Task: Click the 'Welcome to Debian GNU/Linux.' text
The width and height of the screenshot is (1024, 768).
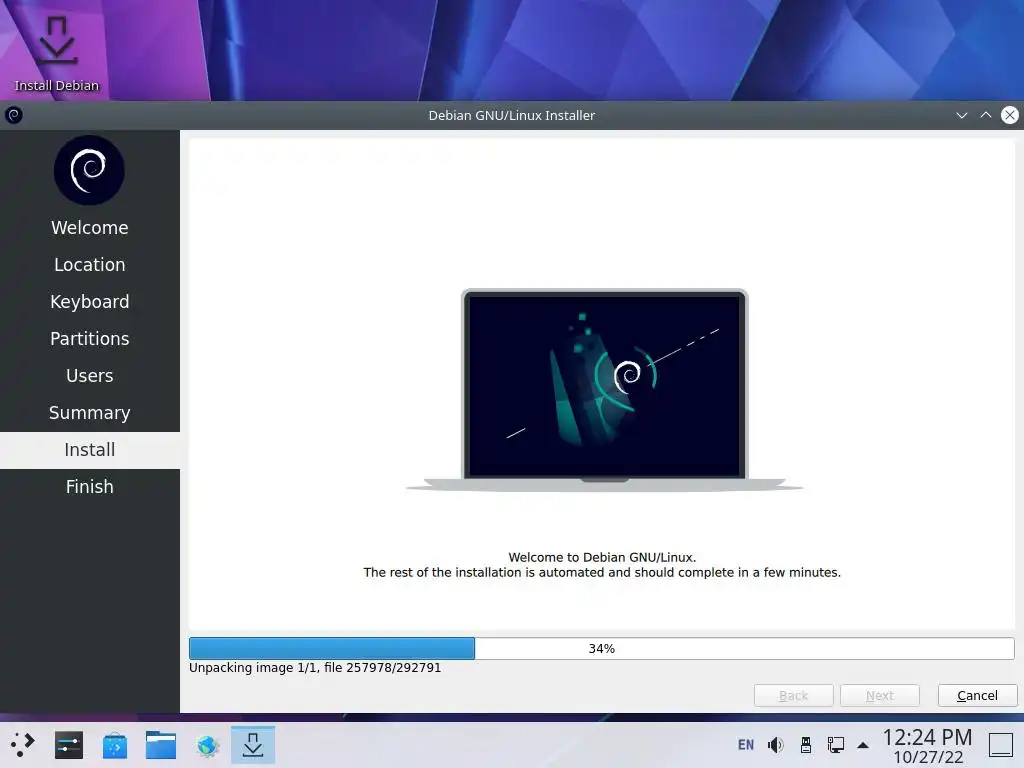Action: pos(602,558)
